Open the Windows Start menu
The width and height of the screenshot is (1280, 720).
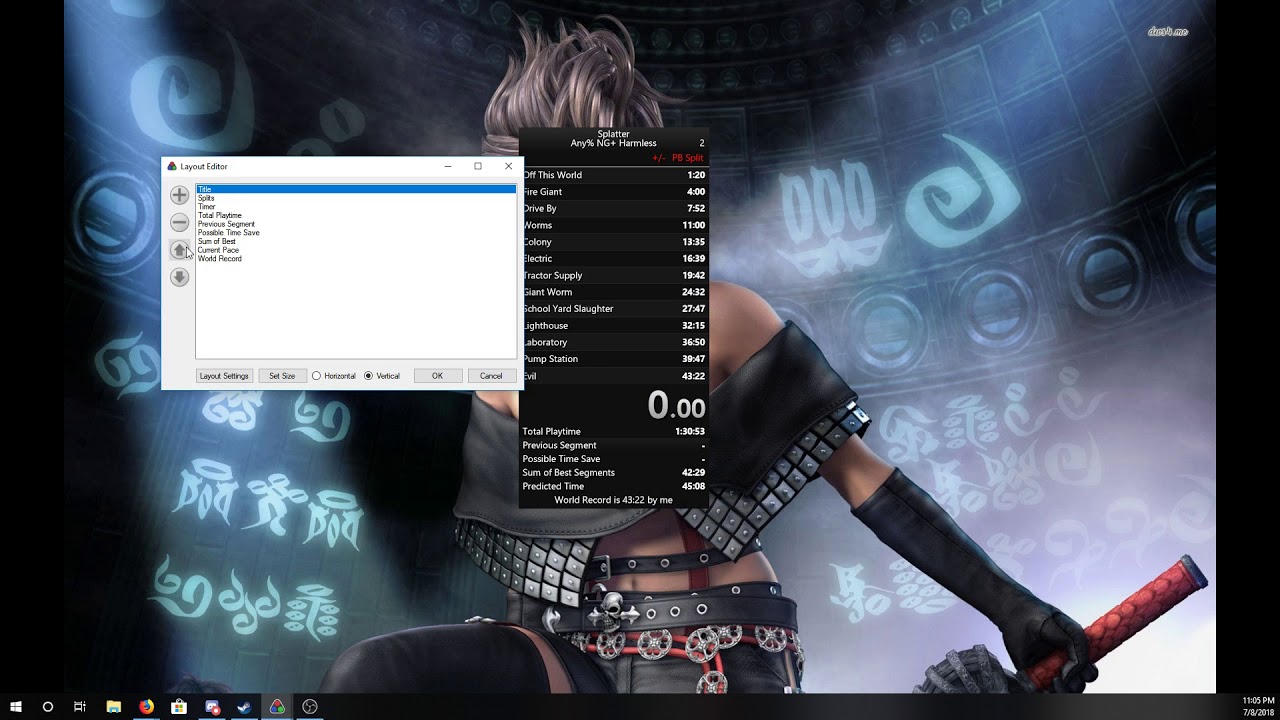(x=16, y=706)
